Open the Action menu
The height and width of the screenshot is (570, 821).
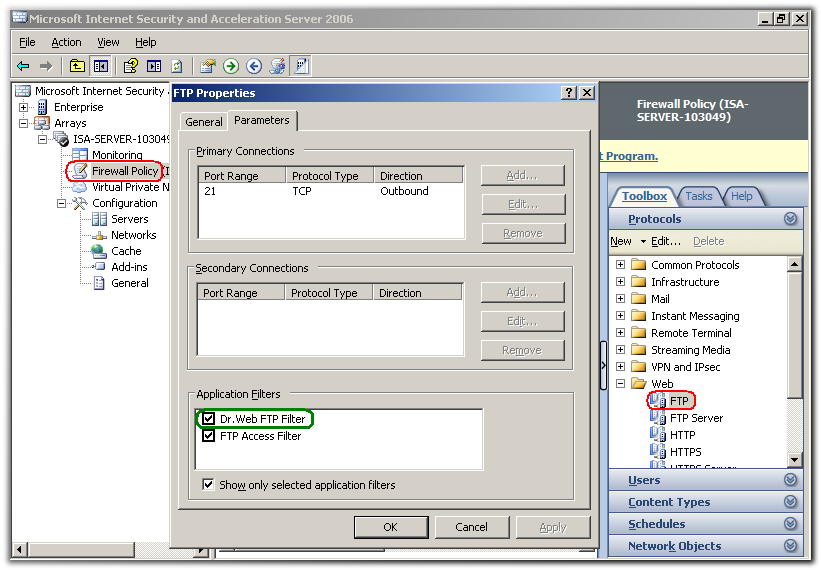tap(66, 42)
